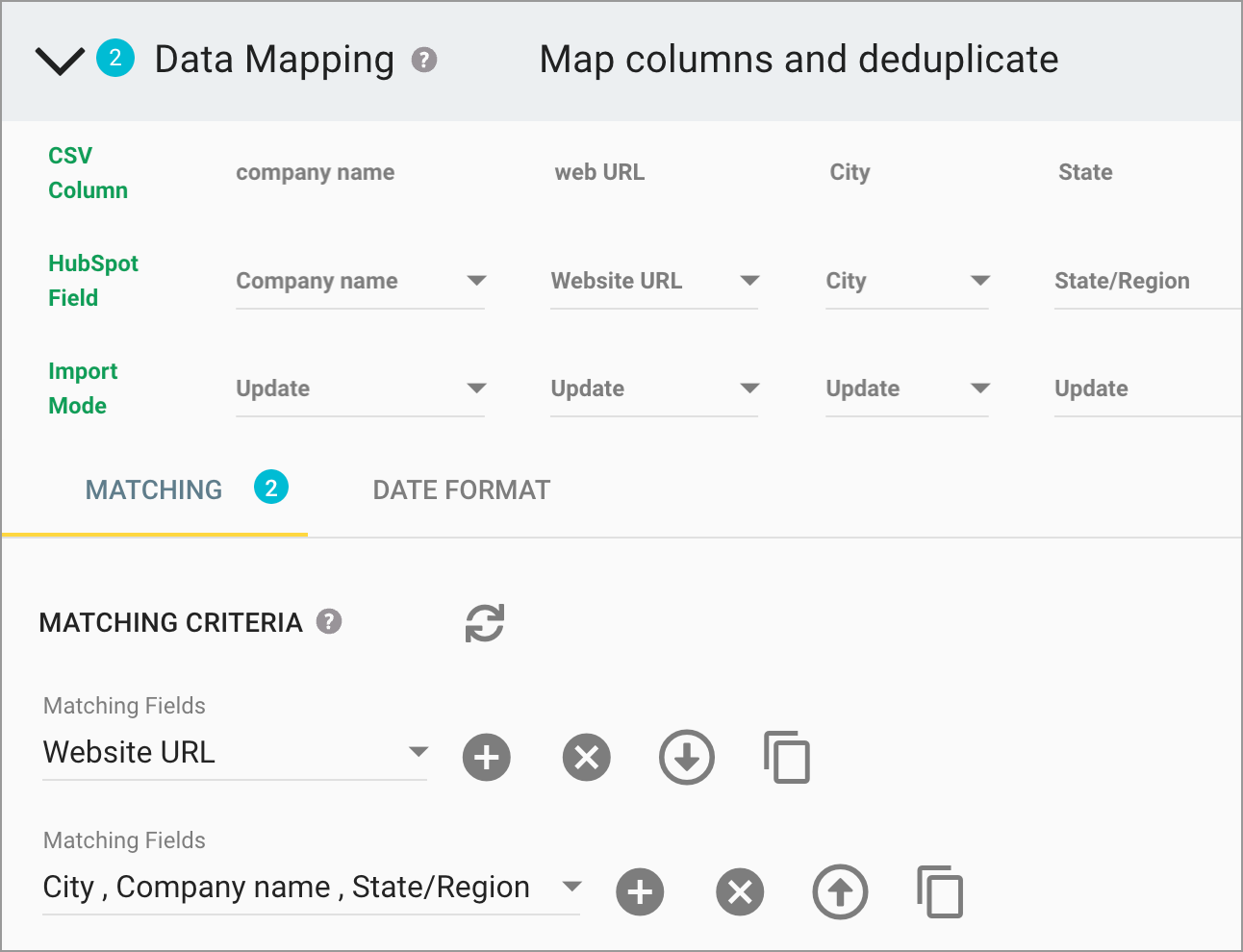Move City, Company name, State/Region row up

[840, 892]
